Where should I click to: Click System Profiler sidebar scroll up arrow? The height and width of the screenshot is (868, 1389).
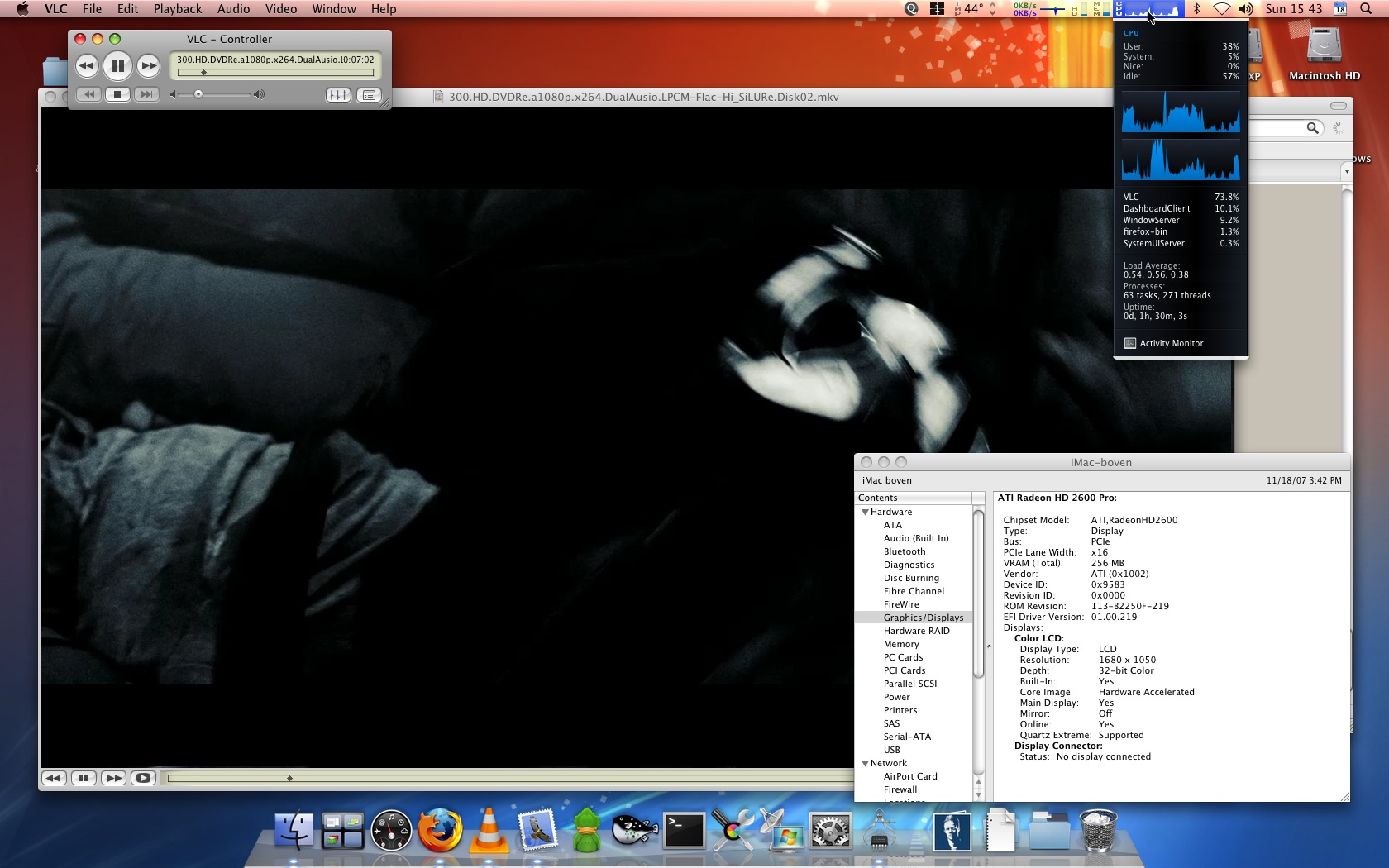point(979,782)
